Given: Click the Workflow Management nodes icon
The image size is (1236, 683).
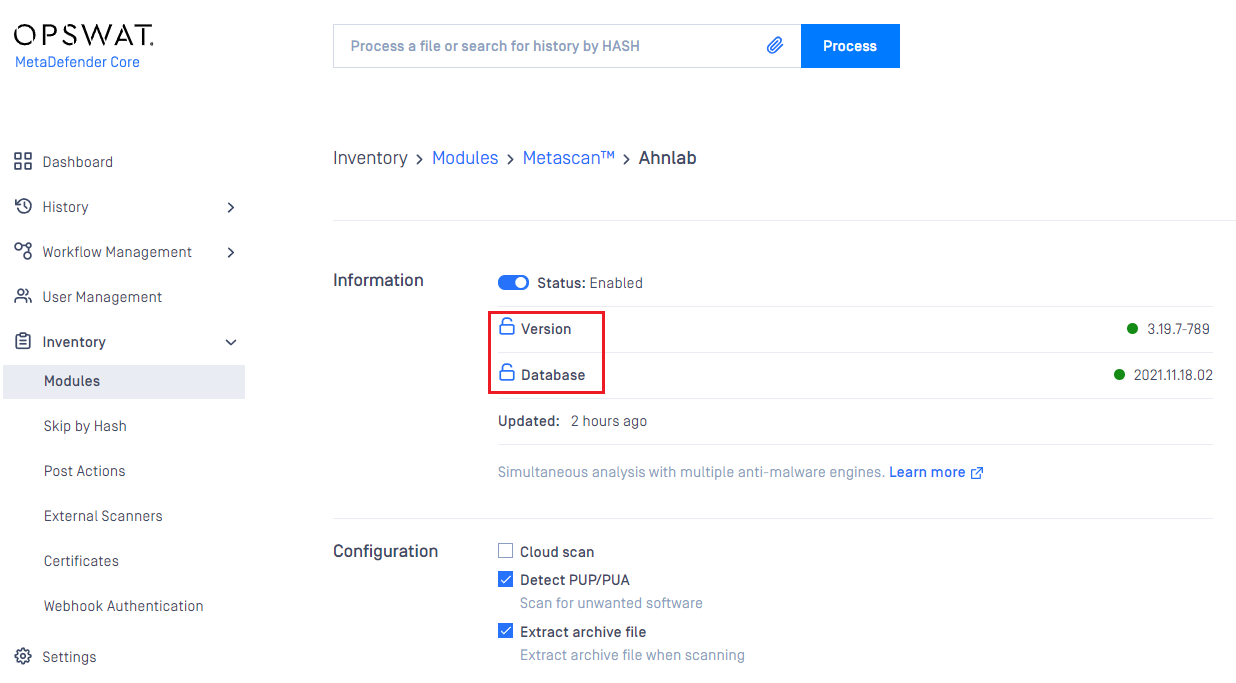Looking at the screenshot, I should (23, 251).
